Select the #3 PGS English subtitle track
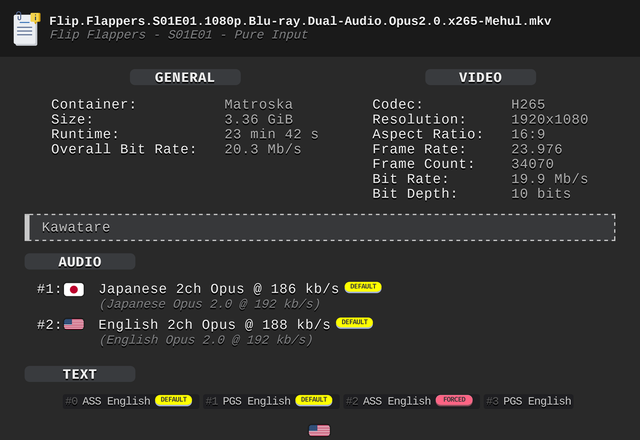This screenshot has height=440, width=640. point(529,401)
